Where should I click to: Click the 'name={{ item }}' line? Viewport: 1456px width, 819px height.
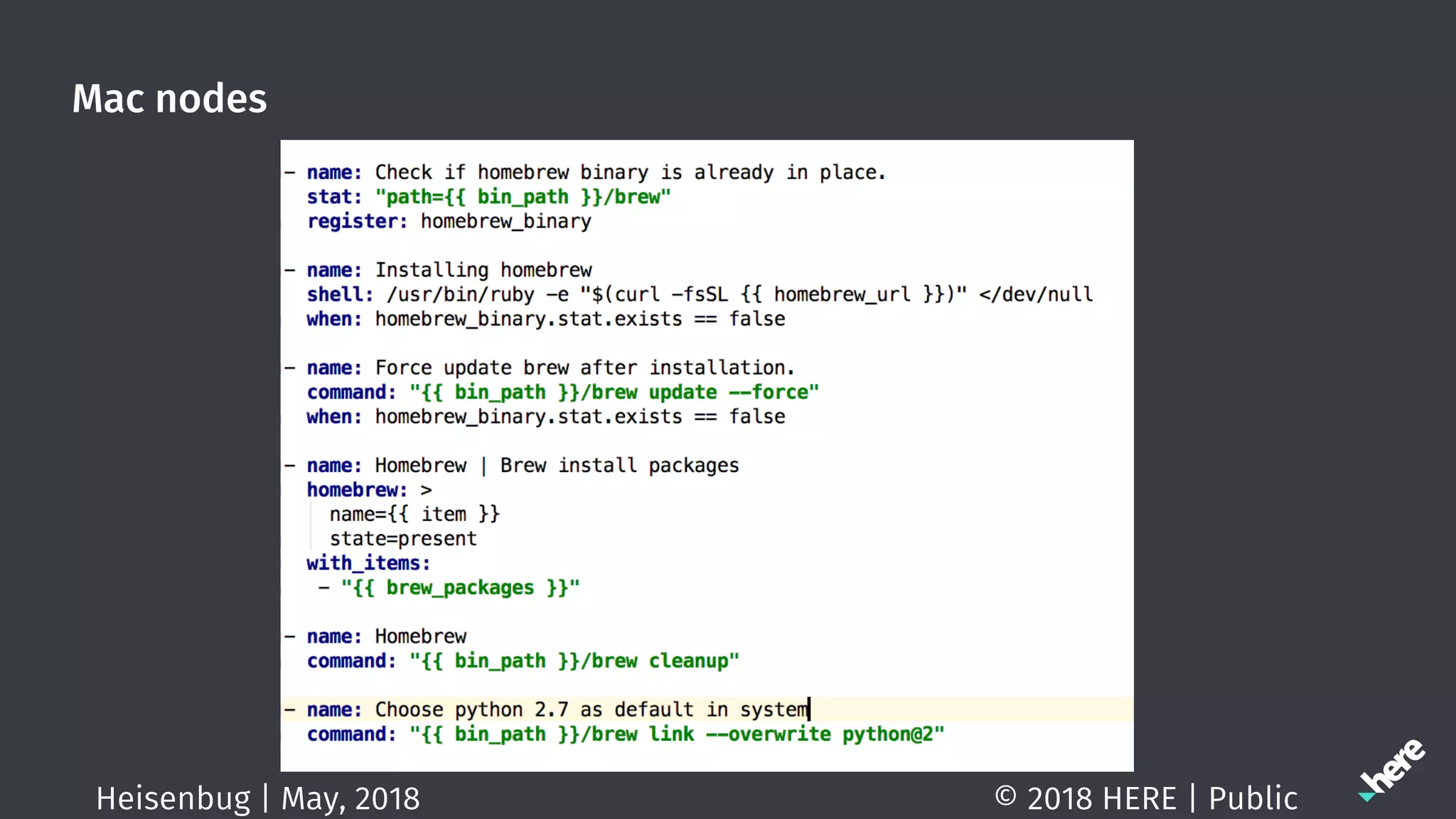coord(414,514)
